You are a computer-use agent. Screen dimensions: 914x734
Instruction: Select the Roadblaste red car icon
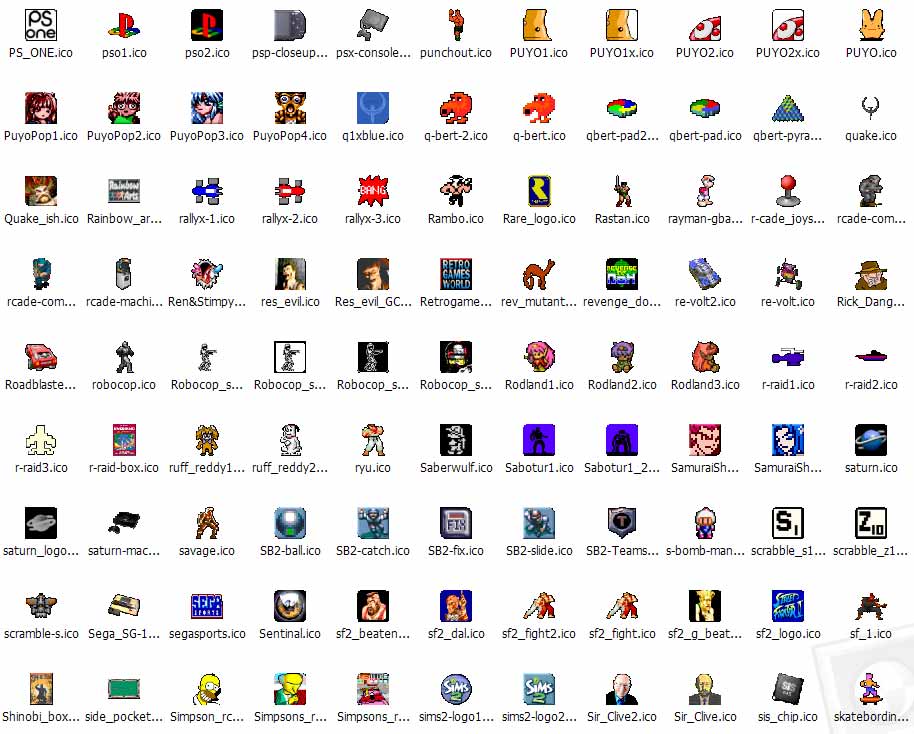pos(41,357)
